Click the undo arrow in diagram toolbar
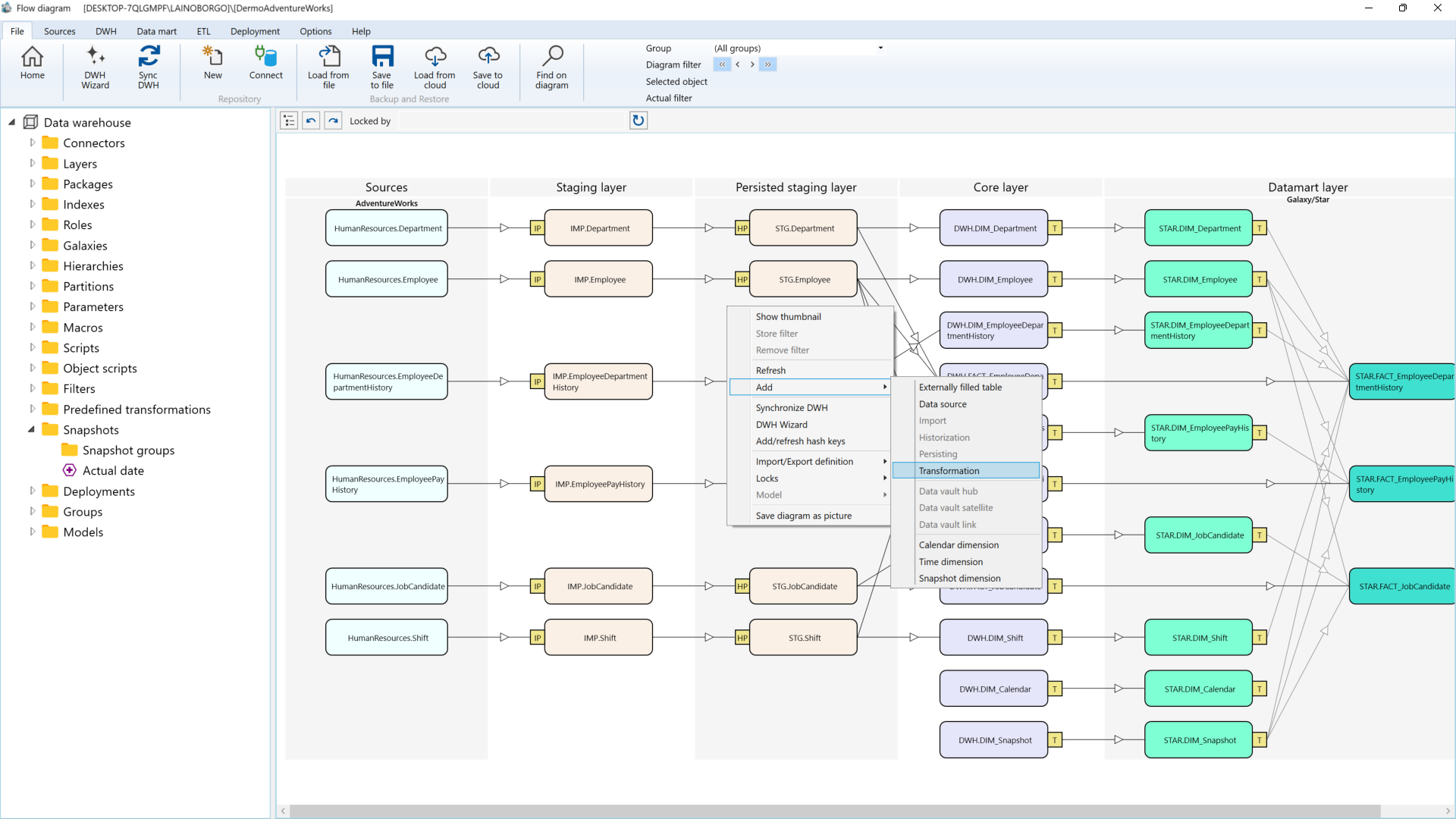 coord(311,121)
